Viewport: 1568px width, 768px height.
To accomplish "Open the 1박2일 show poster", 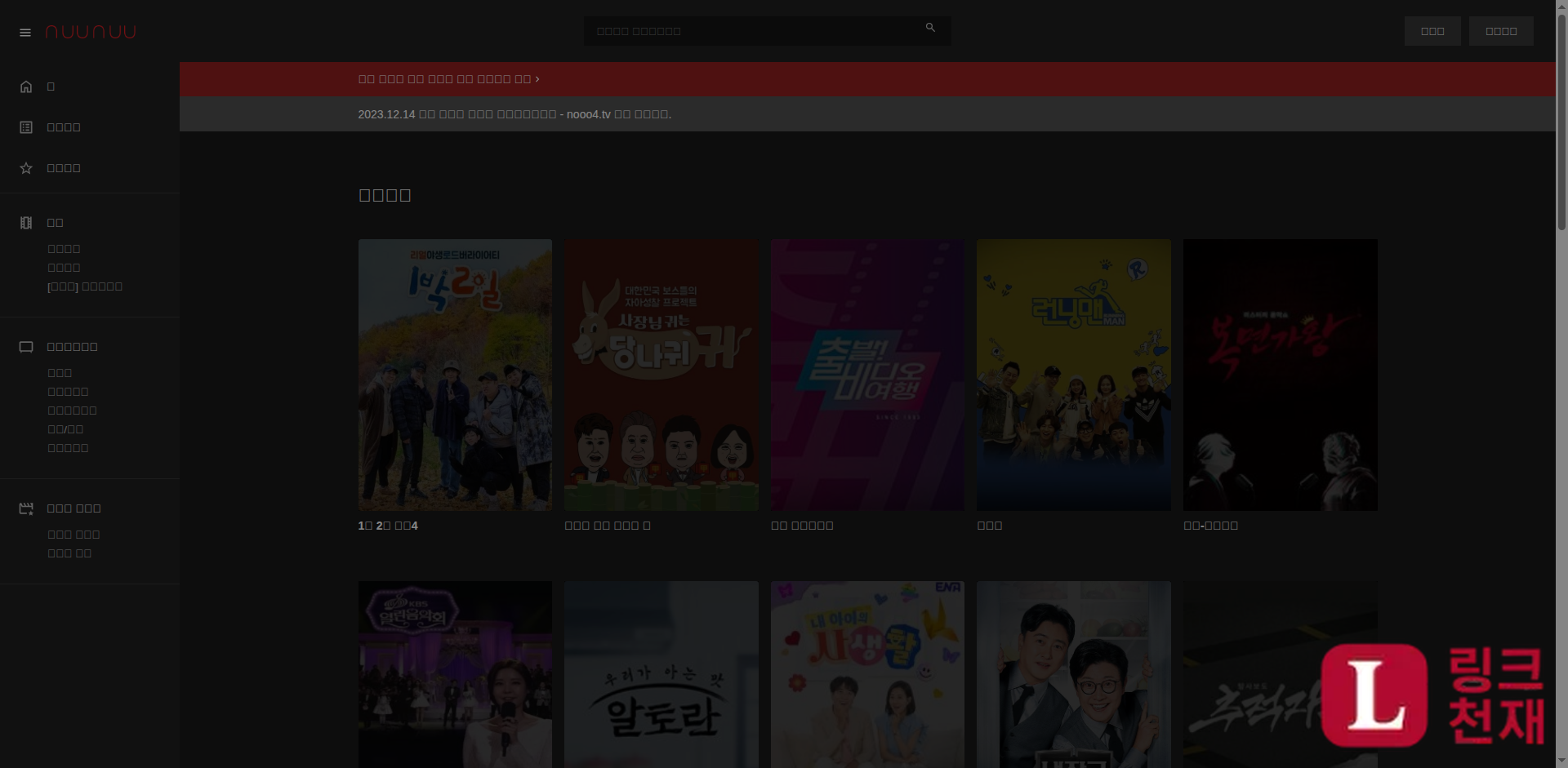I will [455, 375].
